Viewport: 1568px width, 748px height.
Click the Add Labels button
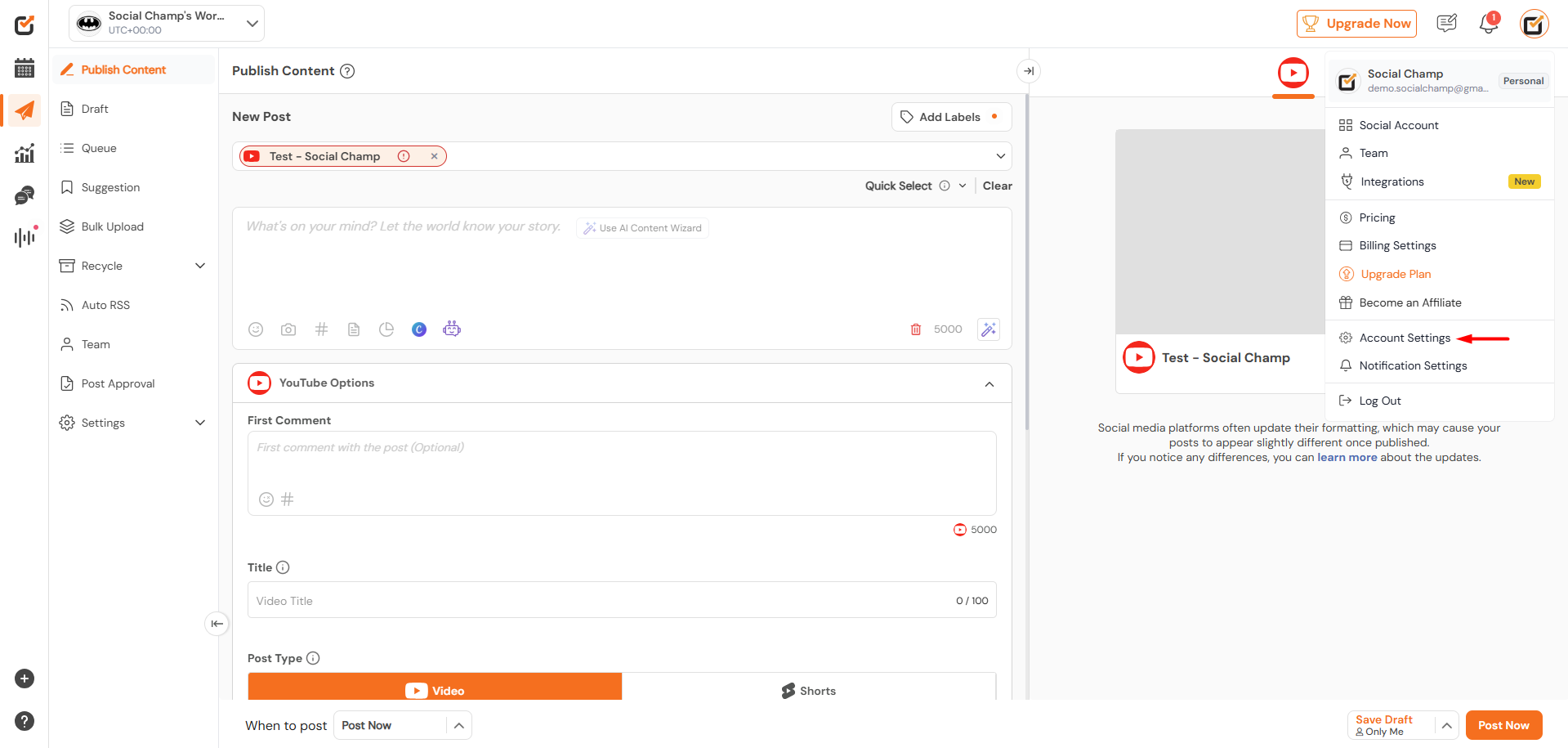(x=951, y=117)
